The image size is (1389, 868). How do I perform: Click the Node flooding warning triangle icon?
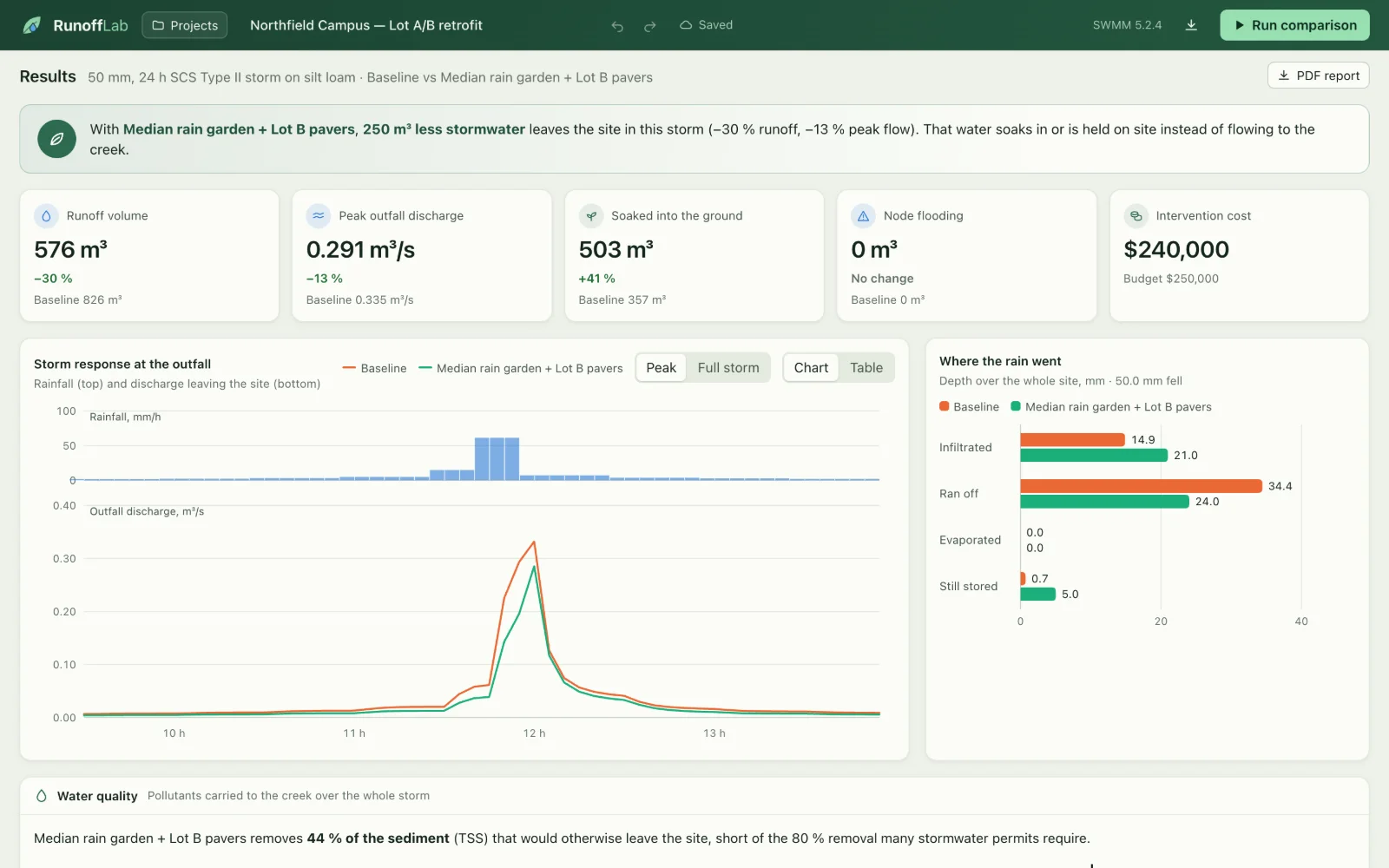click(863, 216)
